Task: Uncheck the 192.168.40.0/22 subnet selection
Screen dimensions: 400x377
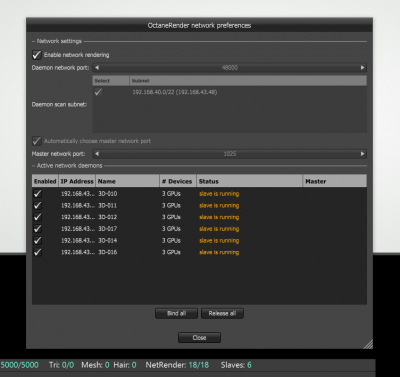Action: point(98,92)
